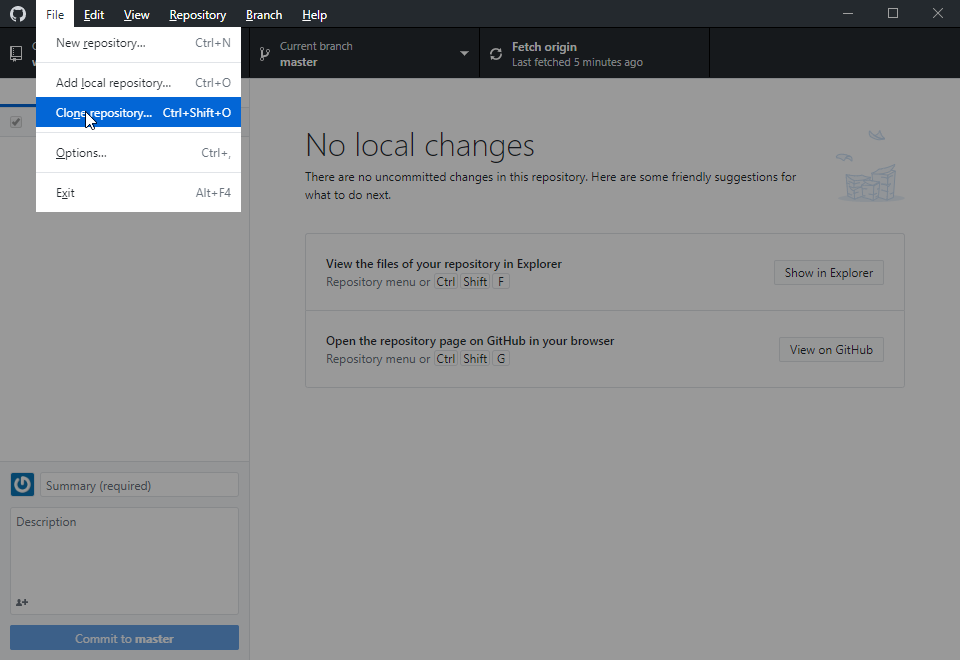Click the GitHub Octocat logo icon
Image resolution: width=960 pixels, height=660 pixels.
coord(18,14)
